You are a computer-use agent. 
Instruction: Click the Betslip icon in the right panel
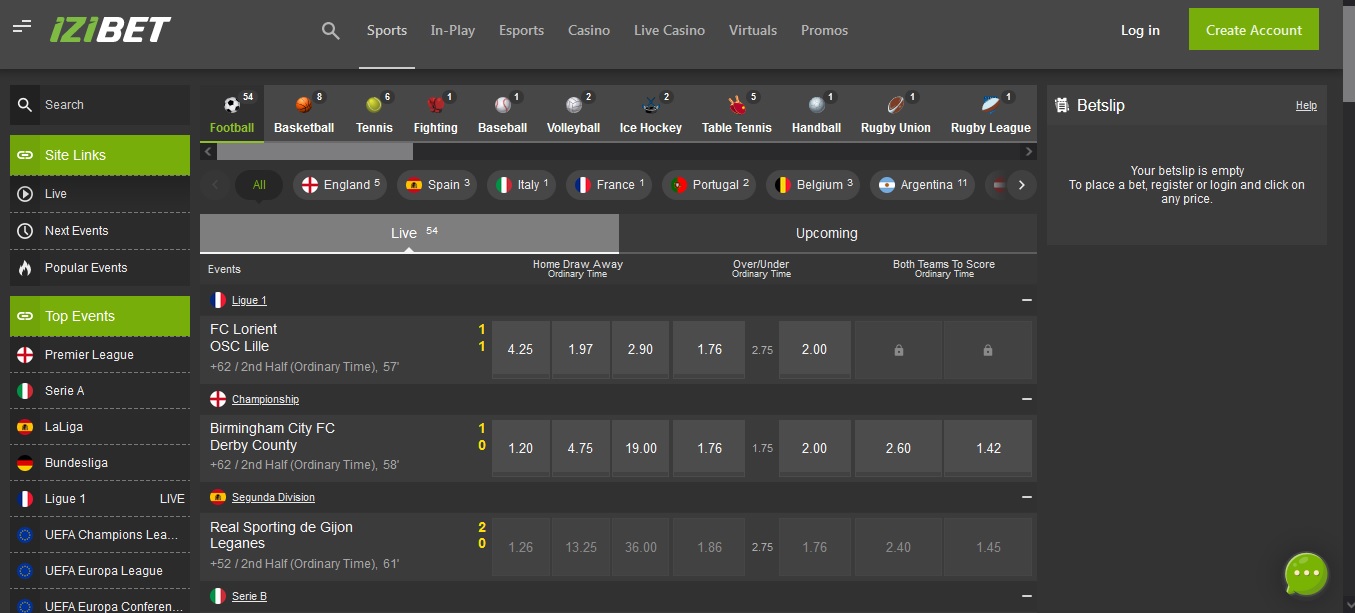click(1062, 105)
